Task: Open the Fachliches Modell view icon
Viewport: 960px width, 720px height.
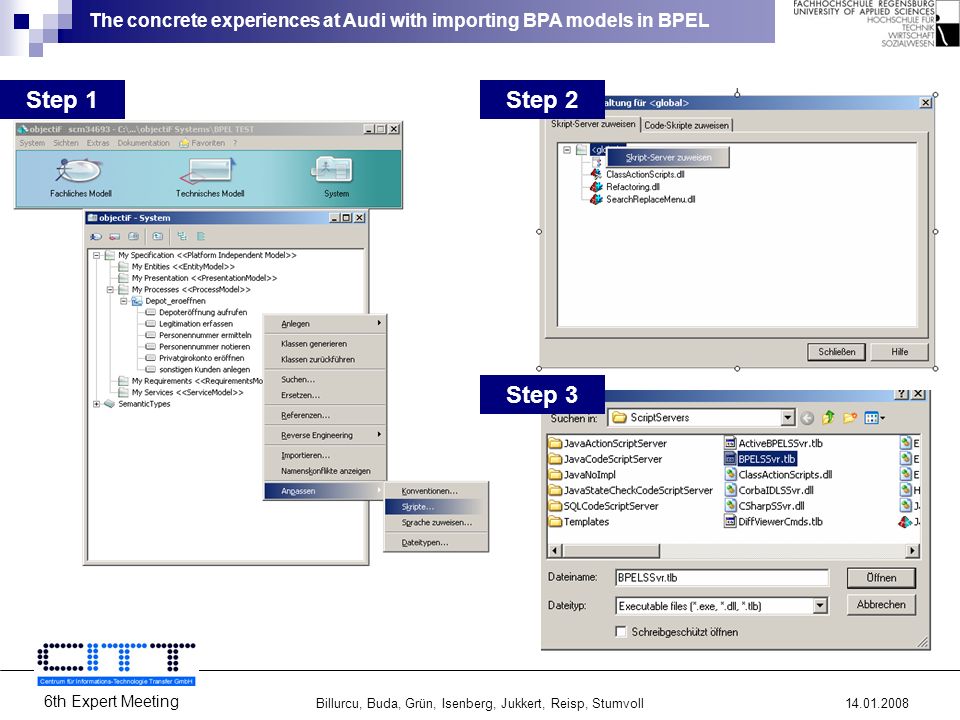Action: [x=80, y=171]
